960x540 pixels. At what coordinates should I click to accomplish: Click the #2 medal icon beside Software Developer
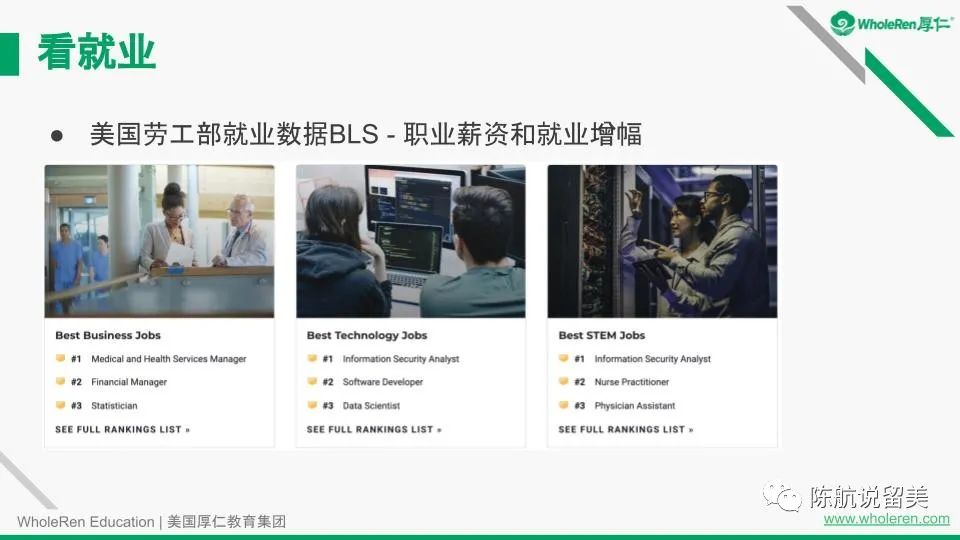point(312,382)
